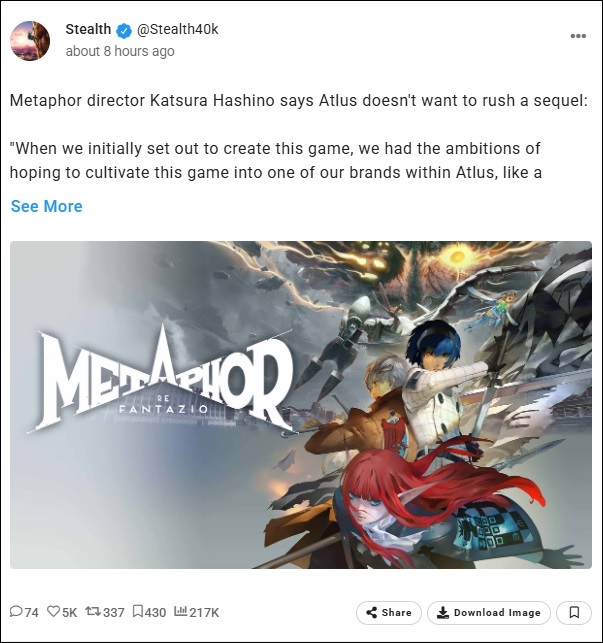
Task: Toggle the bookmark button at bottom right
Action: pos(574,613)
